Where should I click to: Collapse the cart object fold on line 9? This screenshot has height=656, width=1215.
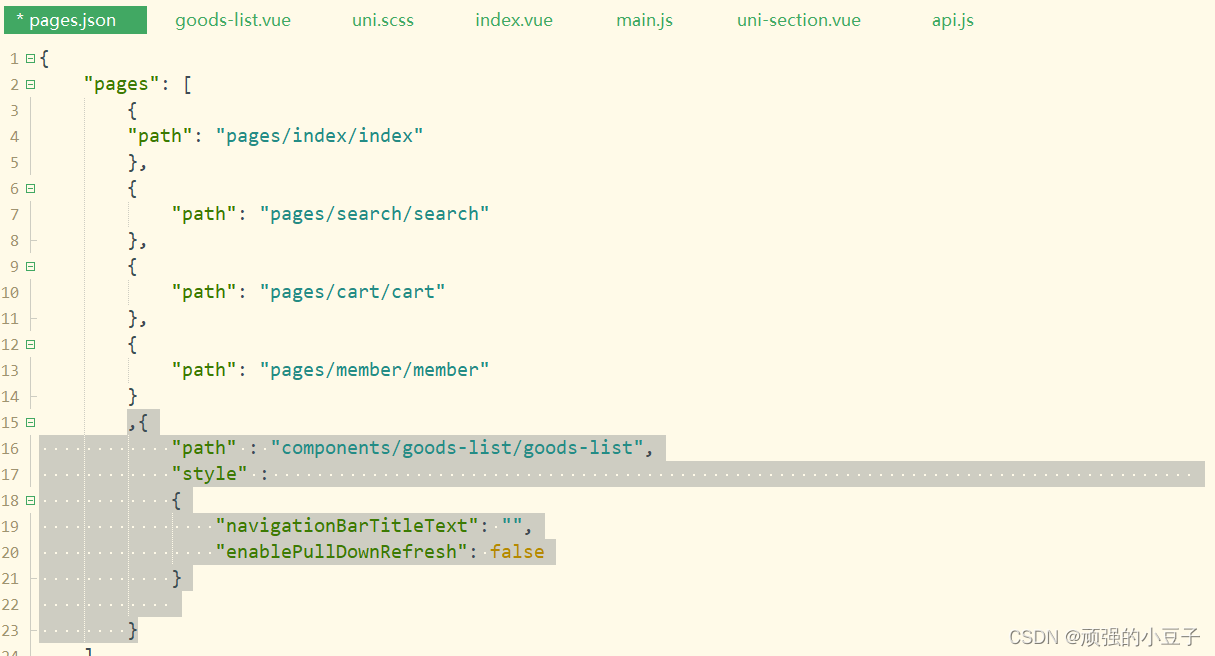click(x=29, y=266)
